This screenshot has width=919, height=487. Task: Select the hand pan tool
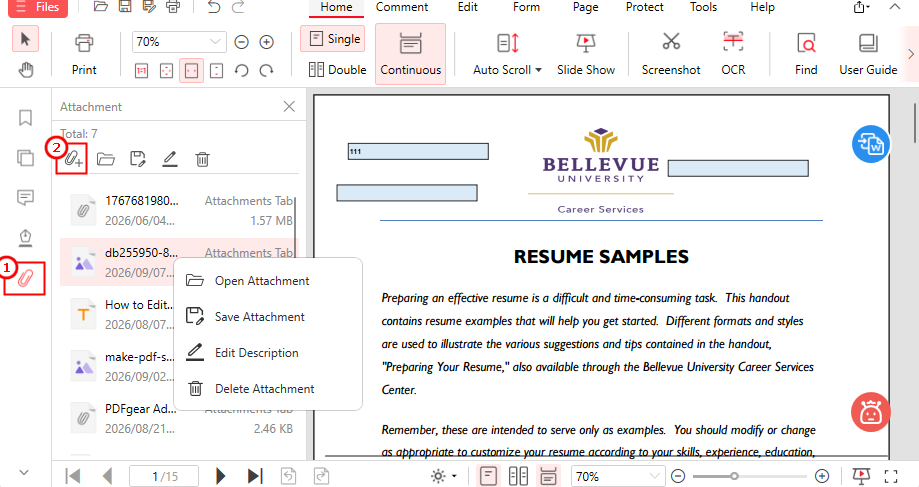25,70
